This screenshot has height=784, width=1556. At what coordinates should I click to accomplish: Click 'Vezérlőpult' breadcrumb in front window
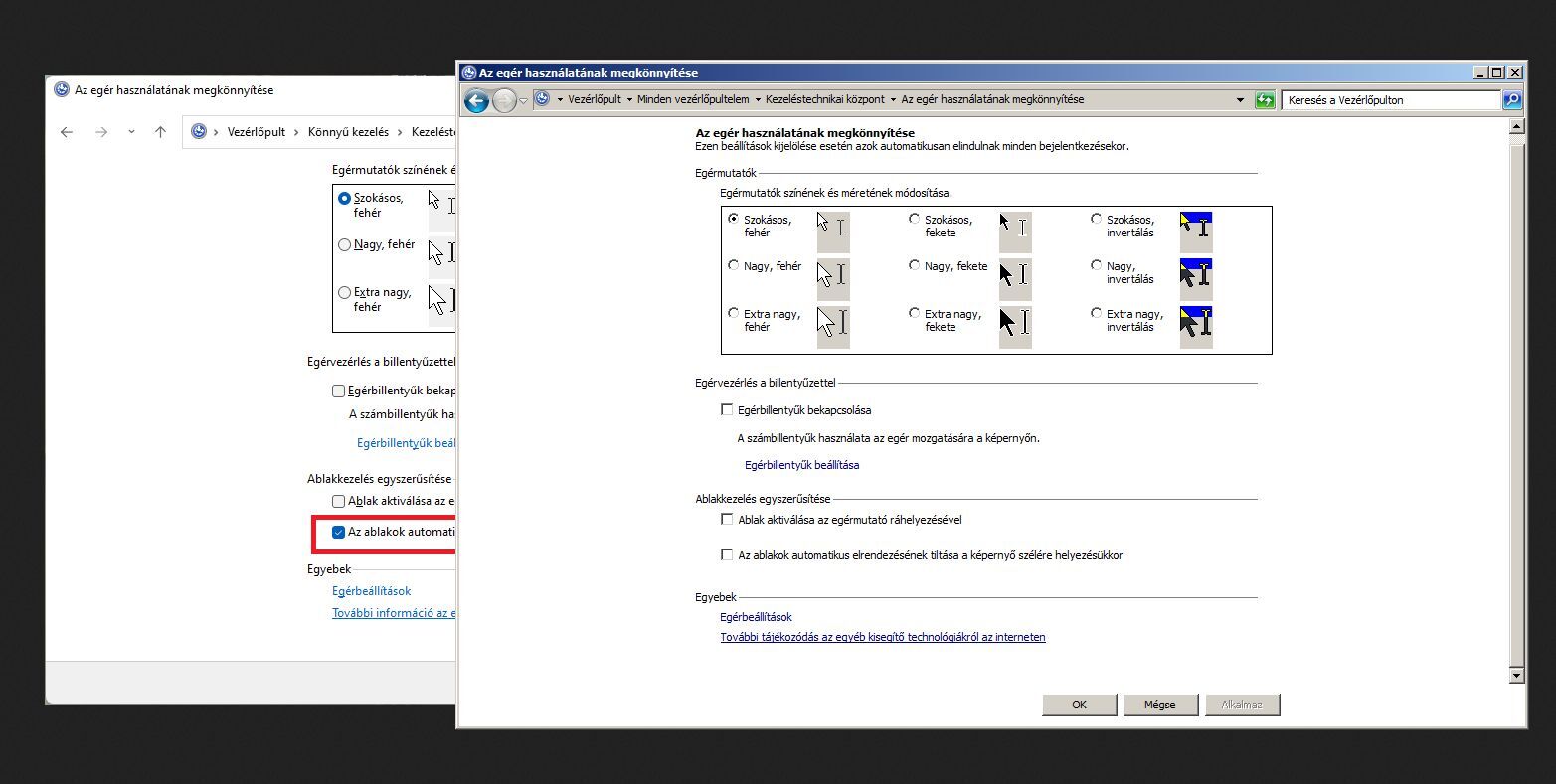tap(595, 100)
